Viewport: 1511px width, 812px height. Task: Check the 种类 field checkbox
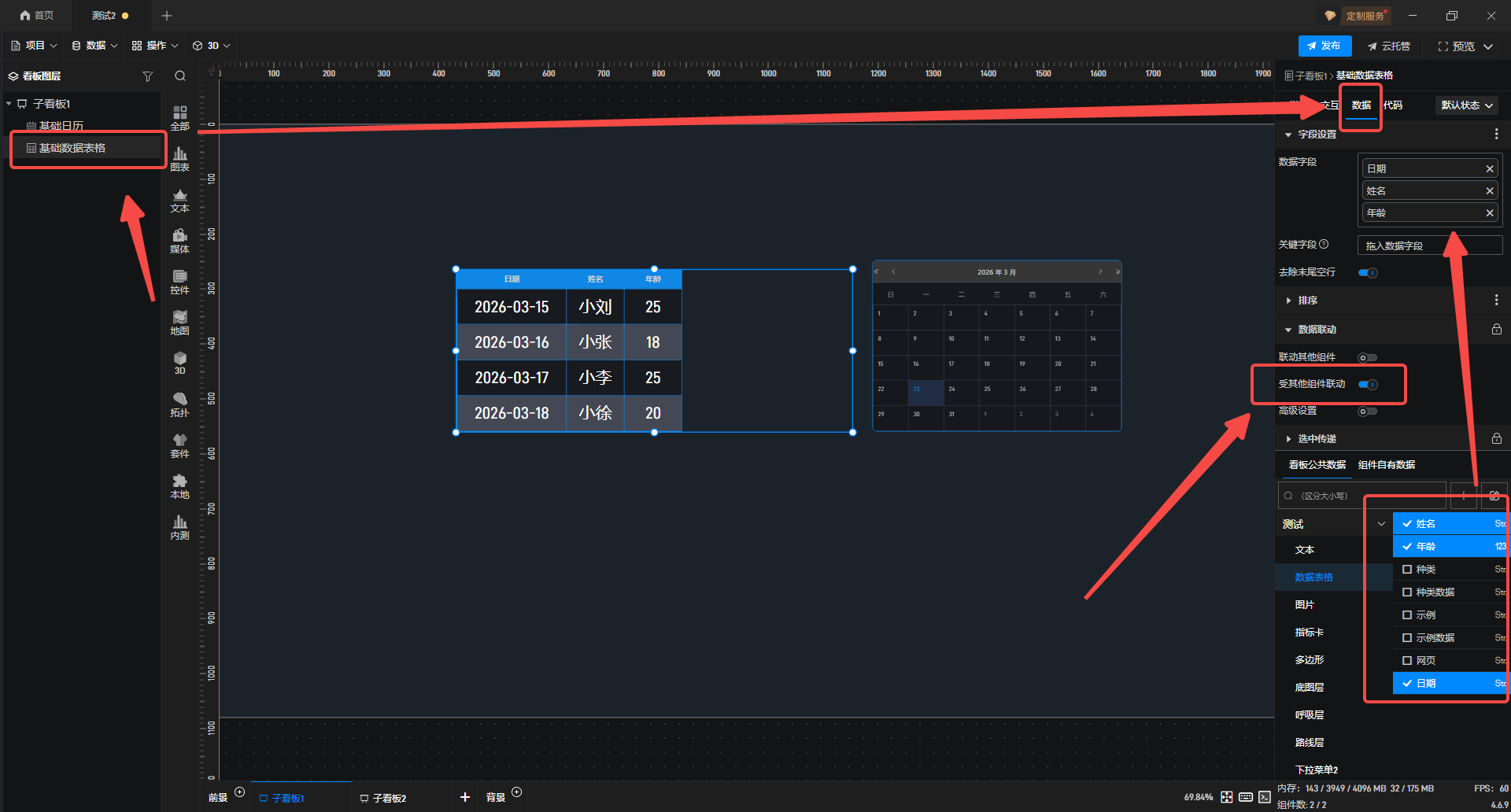(x=1407, y=570)
